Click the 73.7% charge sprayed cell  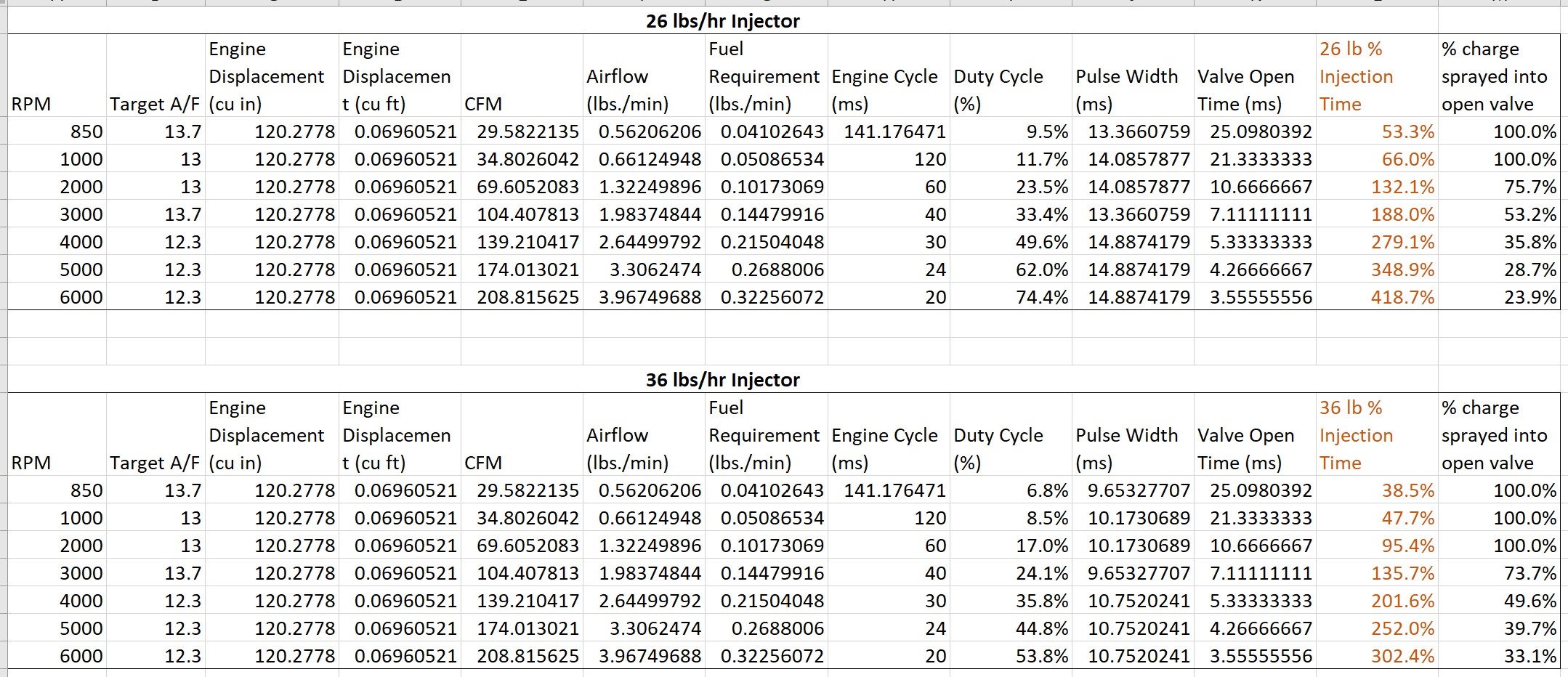(x=1529, y=573)
